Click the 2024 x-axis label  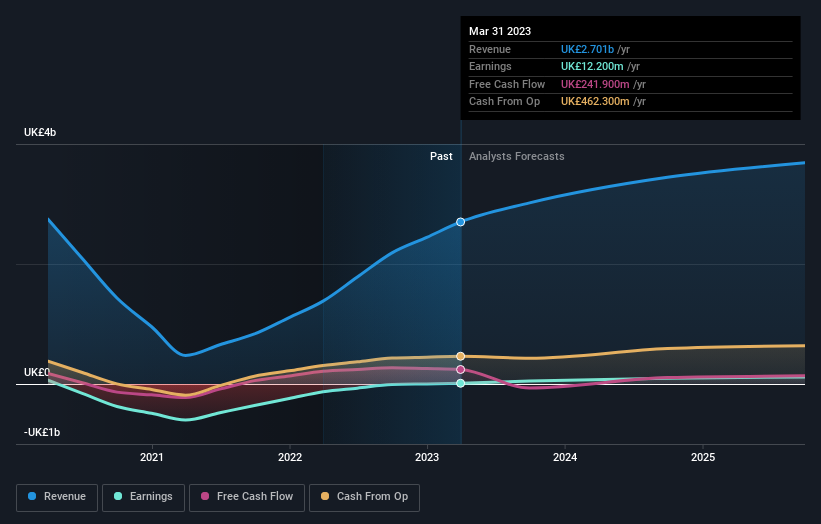click(x=565, y=458)
